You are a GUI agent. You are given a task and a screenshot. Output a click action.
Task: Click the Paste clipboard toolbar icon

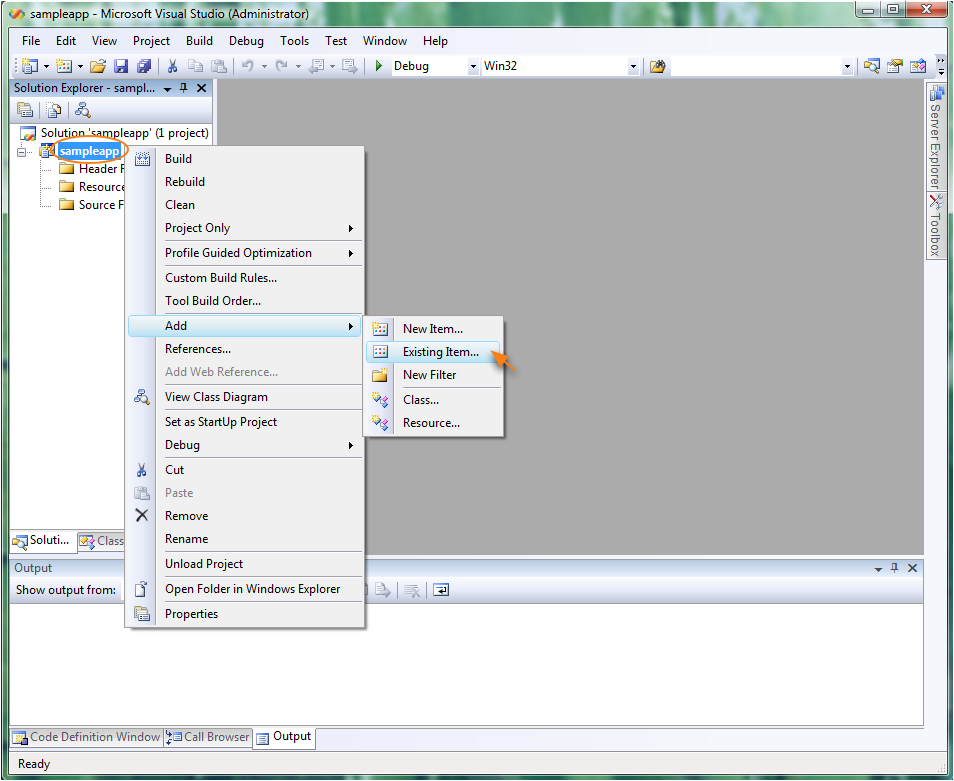pos(218,66)
